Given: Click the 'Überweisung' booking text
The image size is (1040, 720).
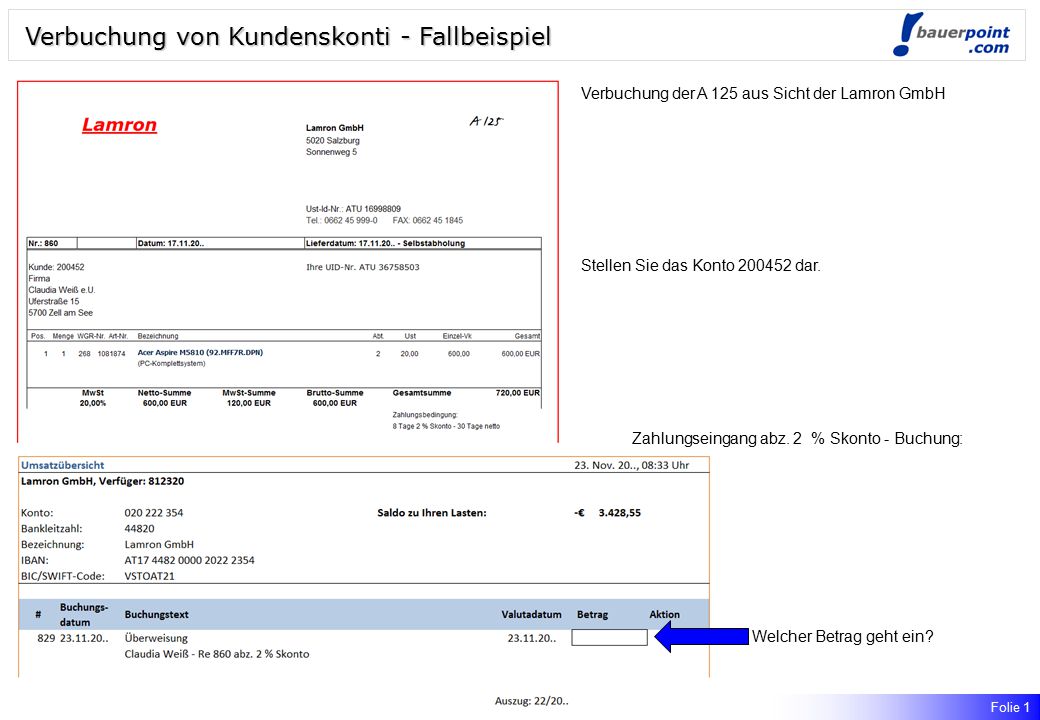Looking at the screenshot, I should (x=157, y=638).
